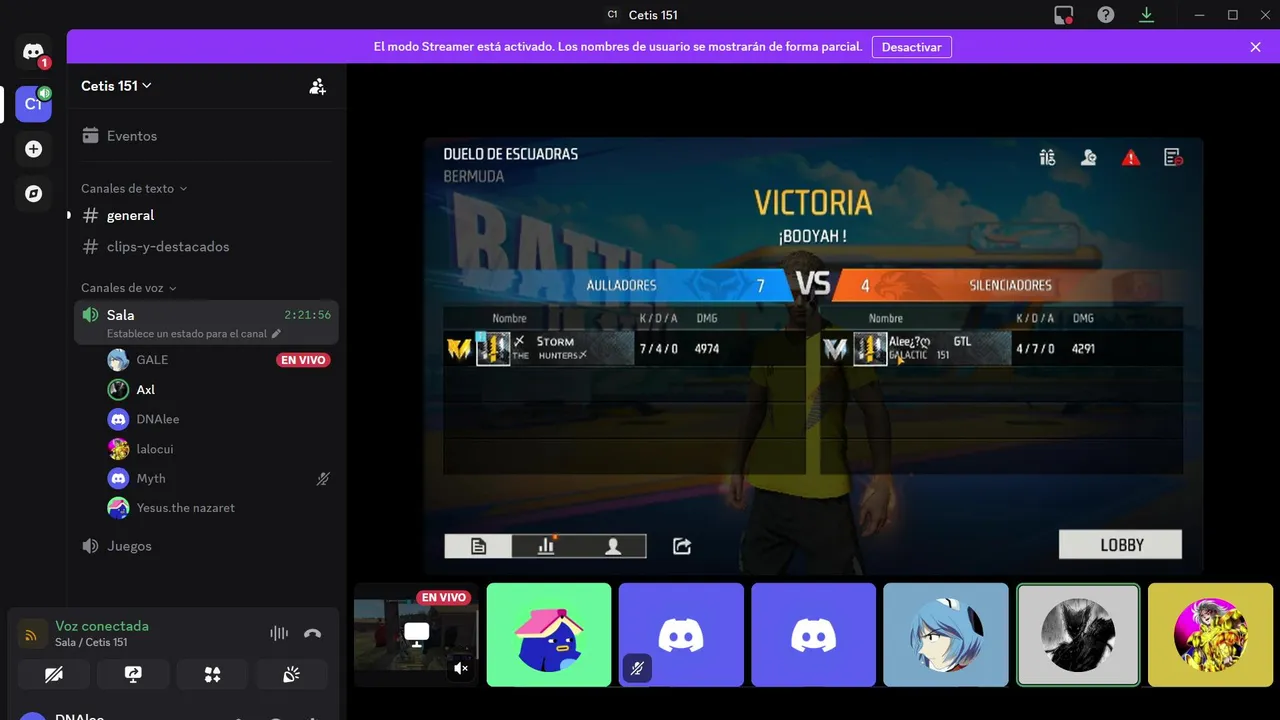Open the discover servers compass icon
Image resolution: width=1280 pixels, height=720 pixels.
coord(33,194)
